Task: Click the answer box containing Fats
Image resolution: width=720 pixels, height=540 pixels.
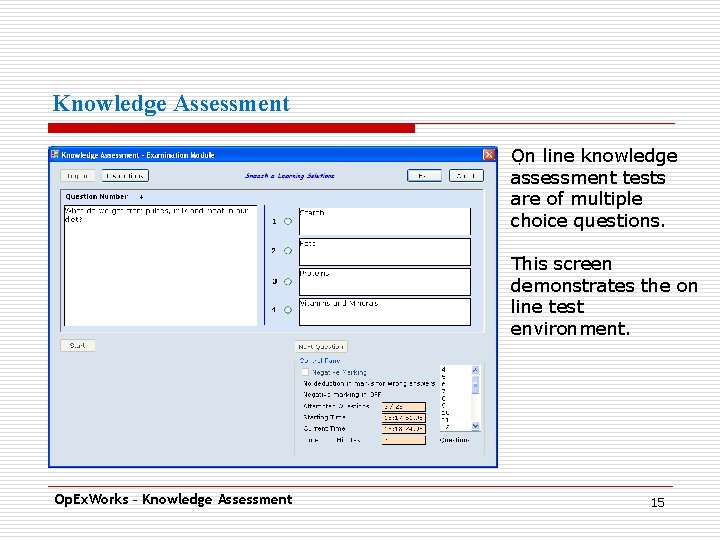Action: [385, 252]
